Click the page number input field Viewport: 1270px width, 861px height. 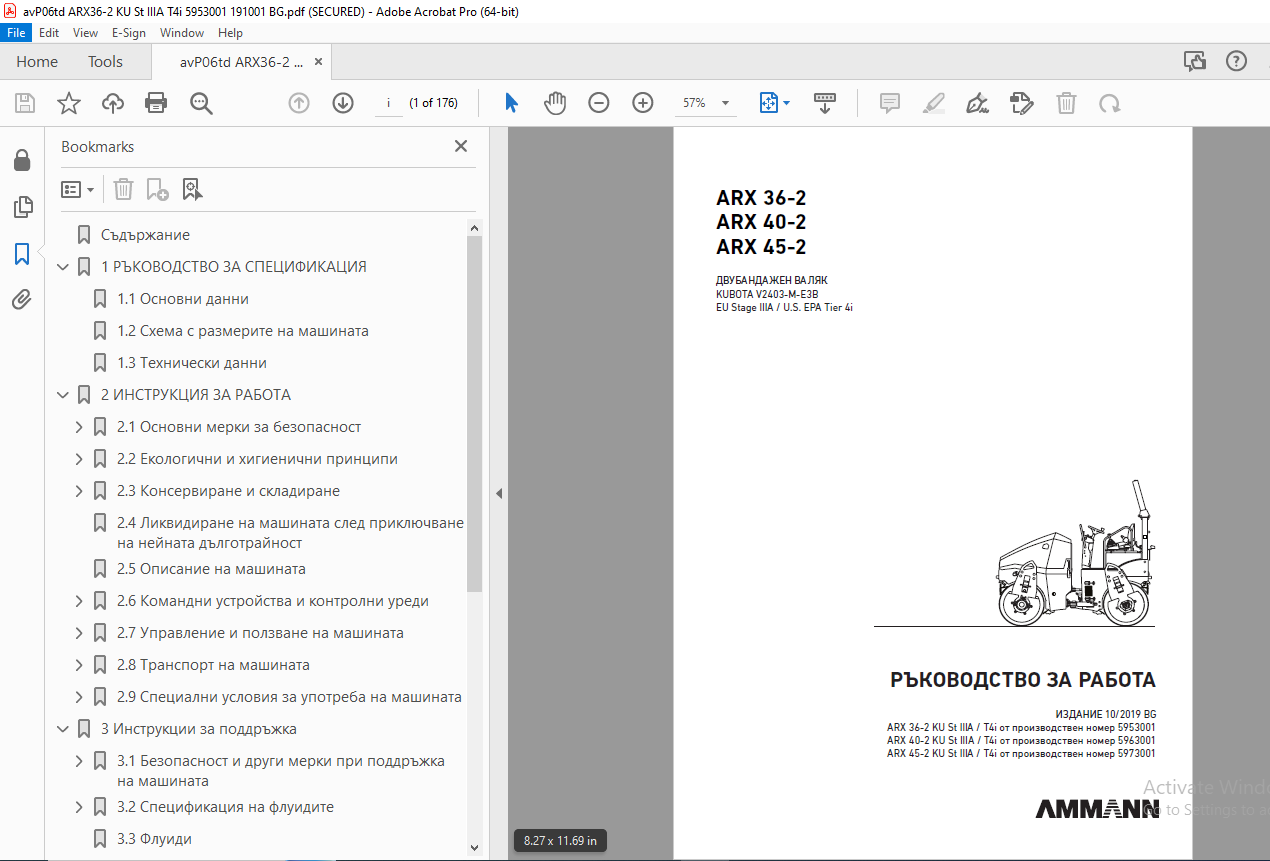click(x=388, y=103)
